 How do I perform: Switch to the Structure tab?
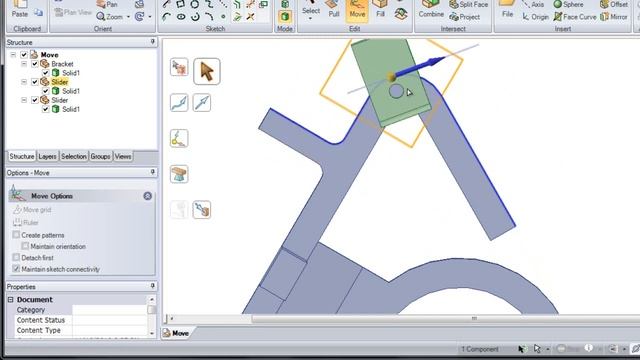tap(22, 156)
